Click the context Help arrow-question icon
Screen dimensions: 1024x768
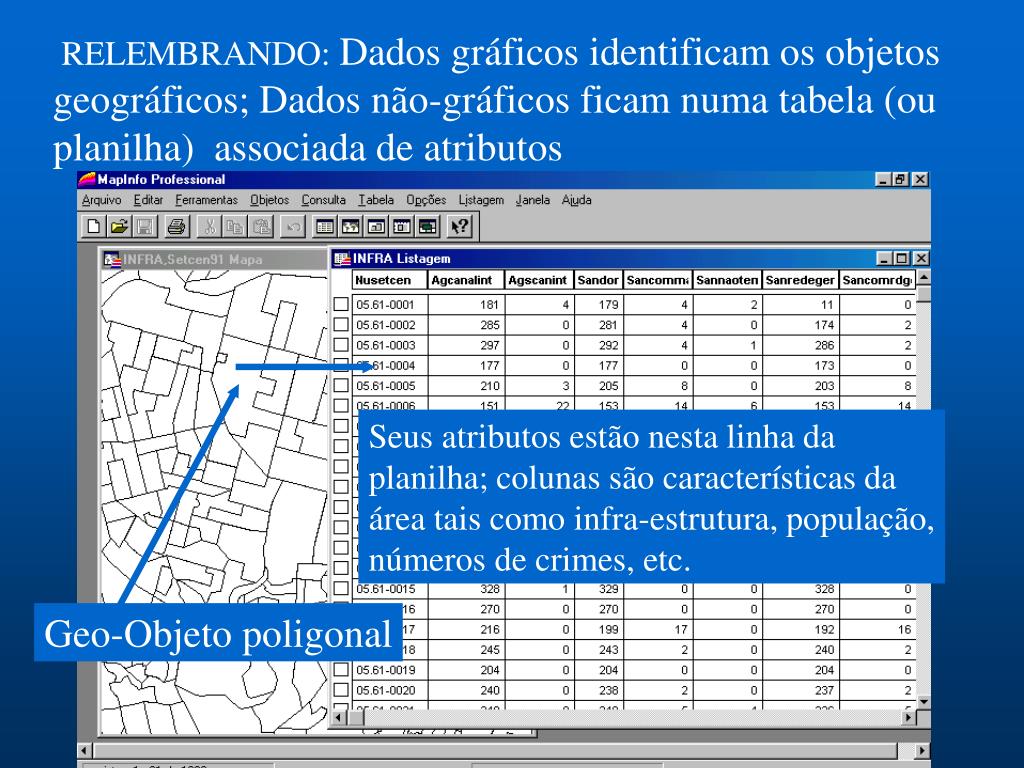tap(460, 227)
